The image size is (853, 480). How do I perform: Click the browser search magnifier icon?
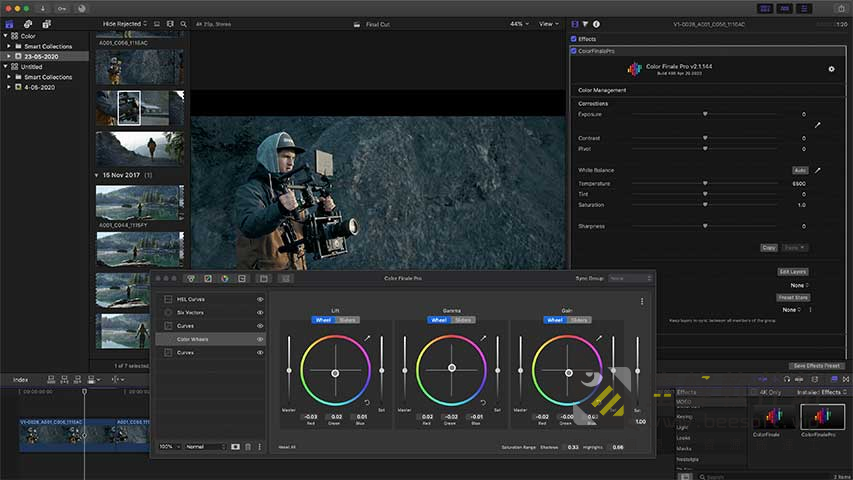pos(184,24)
